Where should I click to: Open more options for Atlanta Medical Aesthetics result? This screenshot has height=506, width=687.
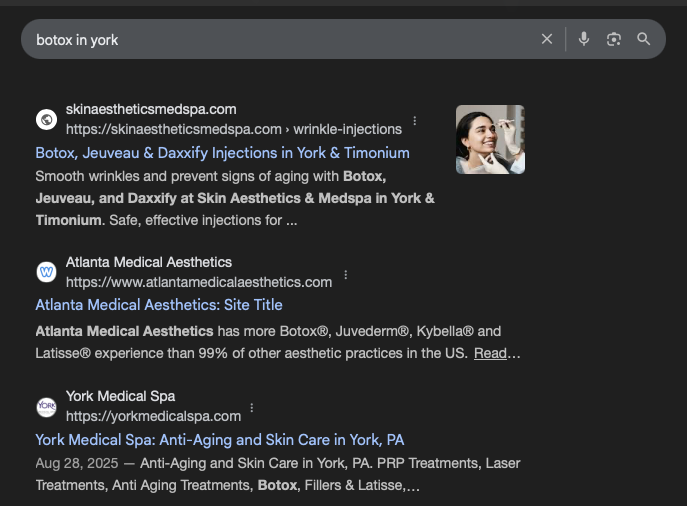(x=346, y=275)
